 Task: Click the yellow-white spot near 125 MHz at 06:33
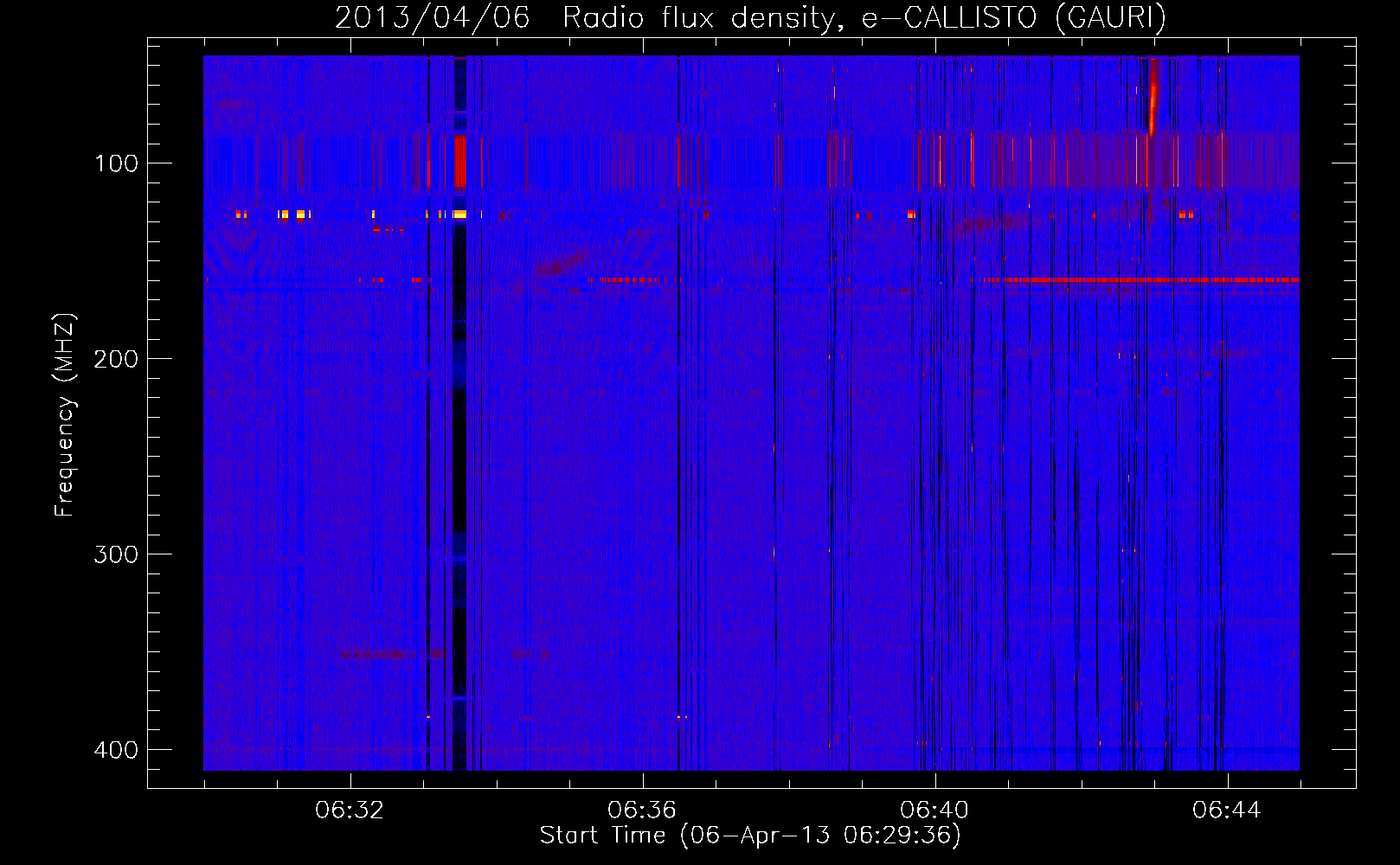click(459, 214)
